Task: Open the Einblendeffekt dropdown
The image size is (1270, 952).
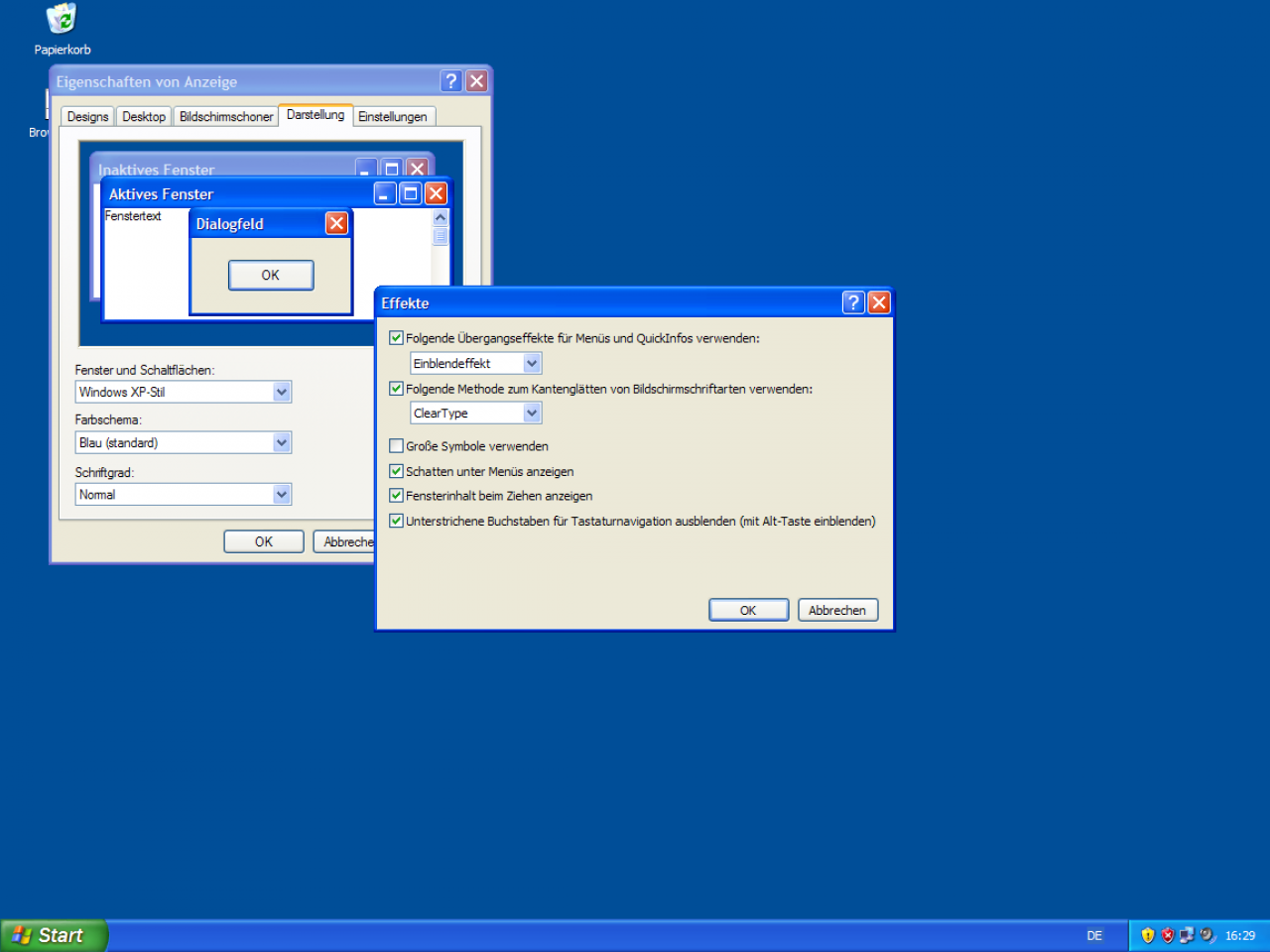Action: pyautogui.click(x=532, y=363)
